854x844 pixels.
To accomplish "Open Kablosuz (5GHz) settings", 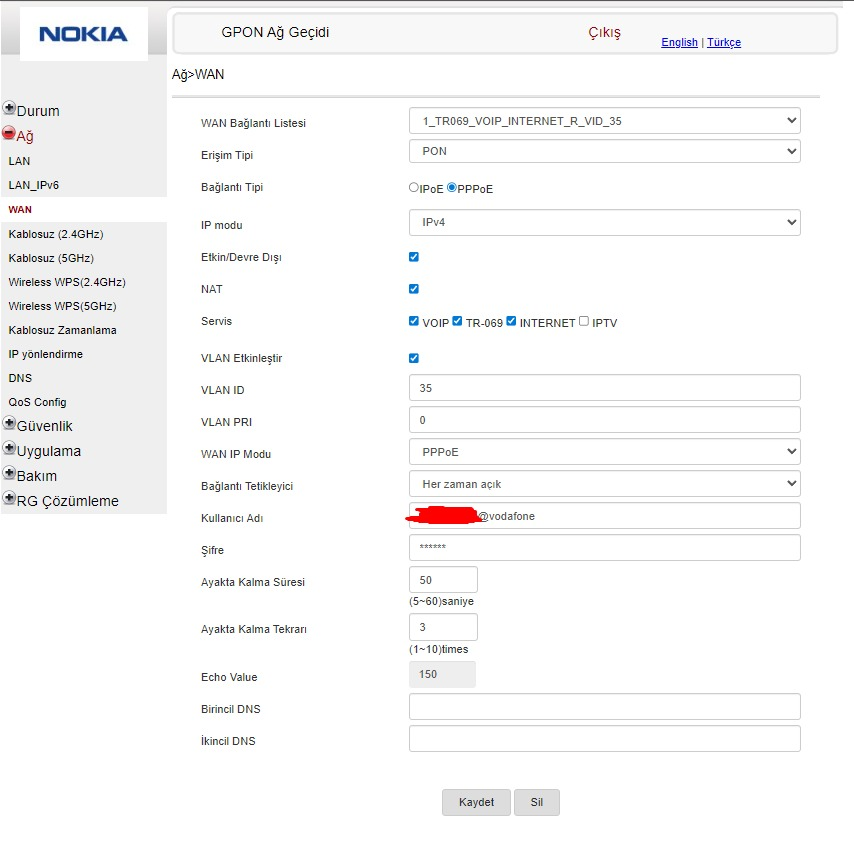I will click(x=51, y=258).
